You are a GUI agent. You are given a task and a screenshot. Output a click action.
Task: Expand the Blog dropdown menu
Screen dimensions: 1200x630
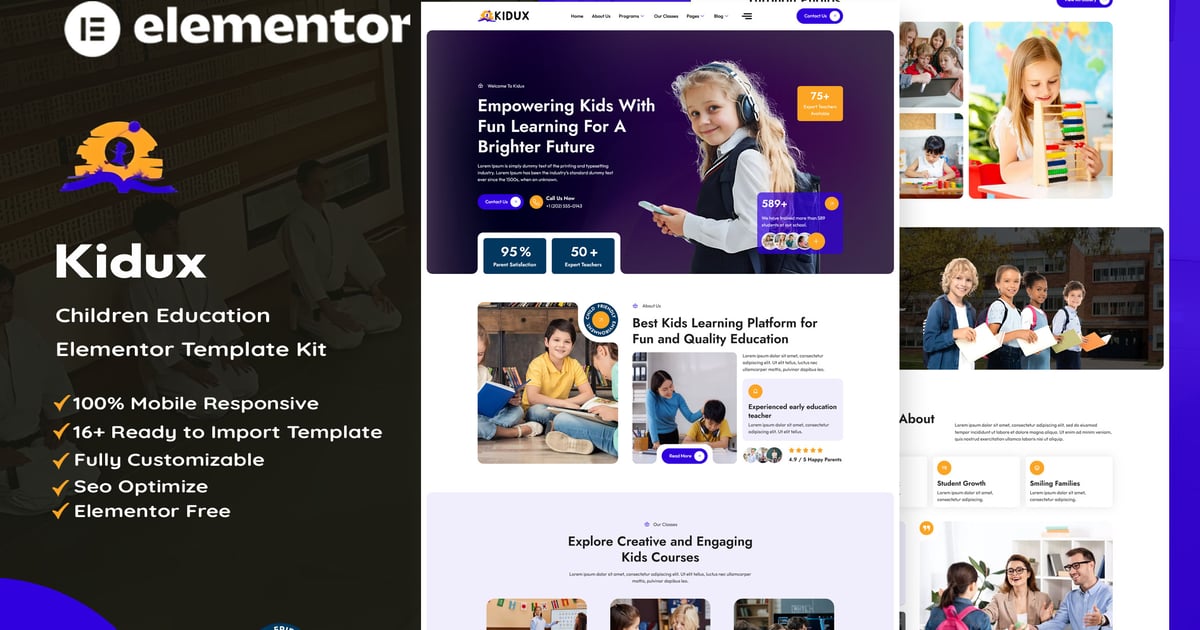[x=720, y=16]
